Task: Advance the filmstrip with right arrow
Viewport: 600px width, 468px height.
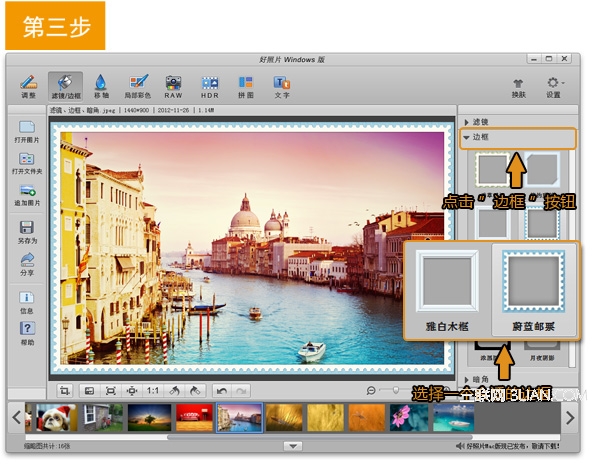Action: [x=570, y=417]
